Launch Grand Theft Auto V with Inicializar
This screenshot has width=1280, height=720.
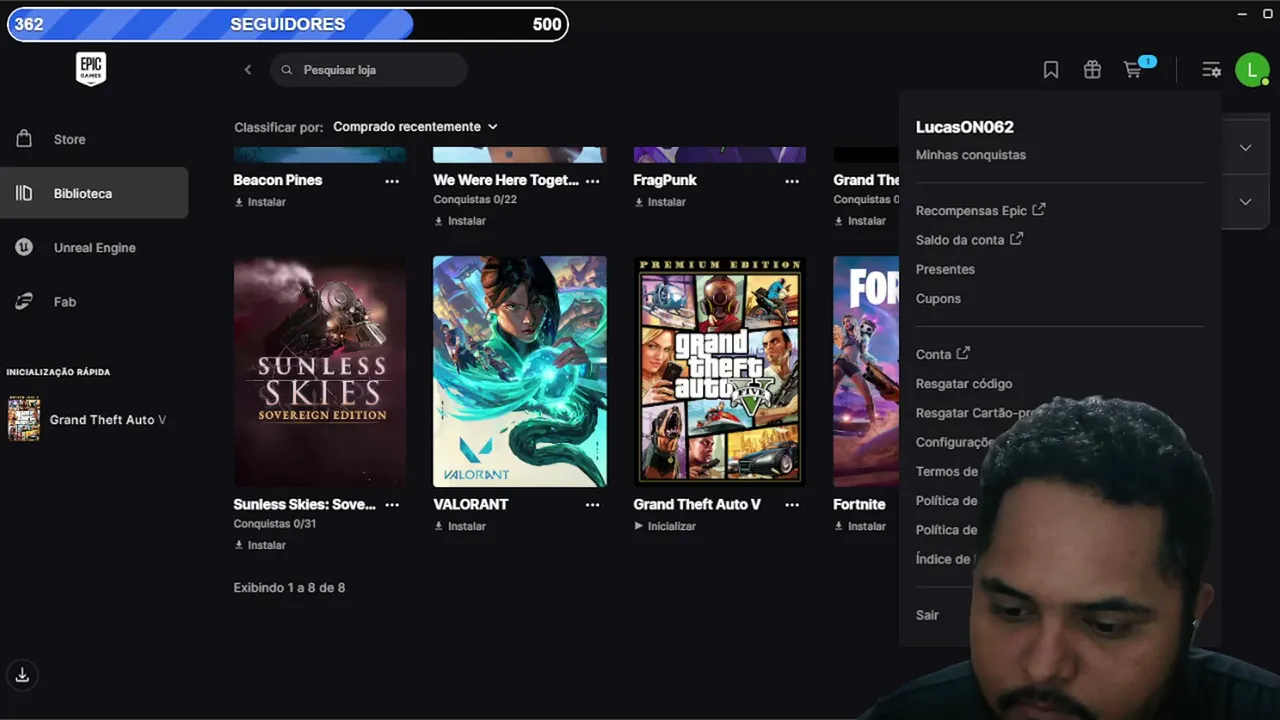point(665,526)
